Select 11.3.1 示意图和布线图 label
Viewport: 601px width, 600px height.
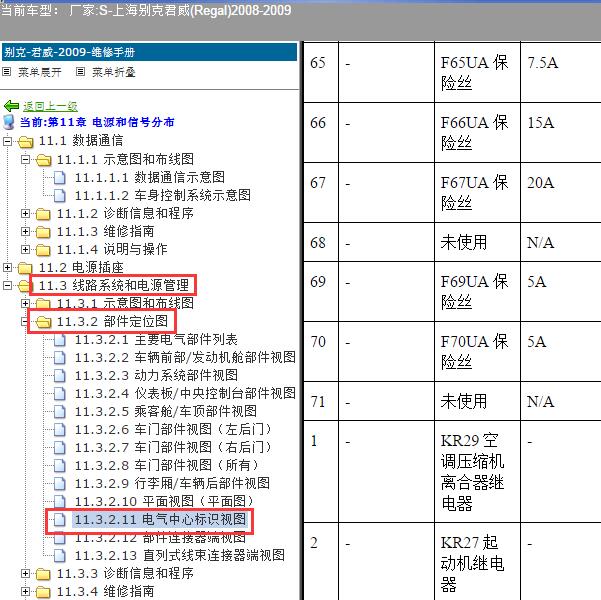pos(125,303)
